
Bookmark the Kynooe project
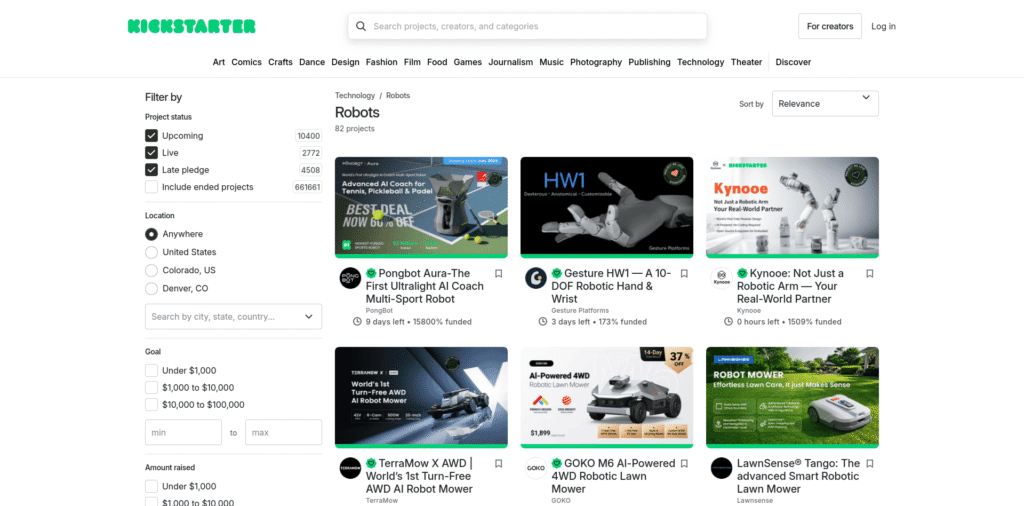click(869, 274)
